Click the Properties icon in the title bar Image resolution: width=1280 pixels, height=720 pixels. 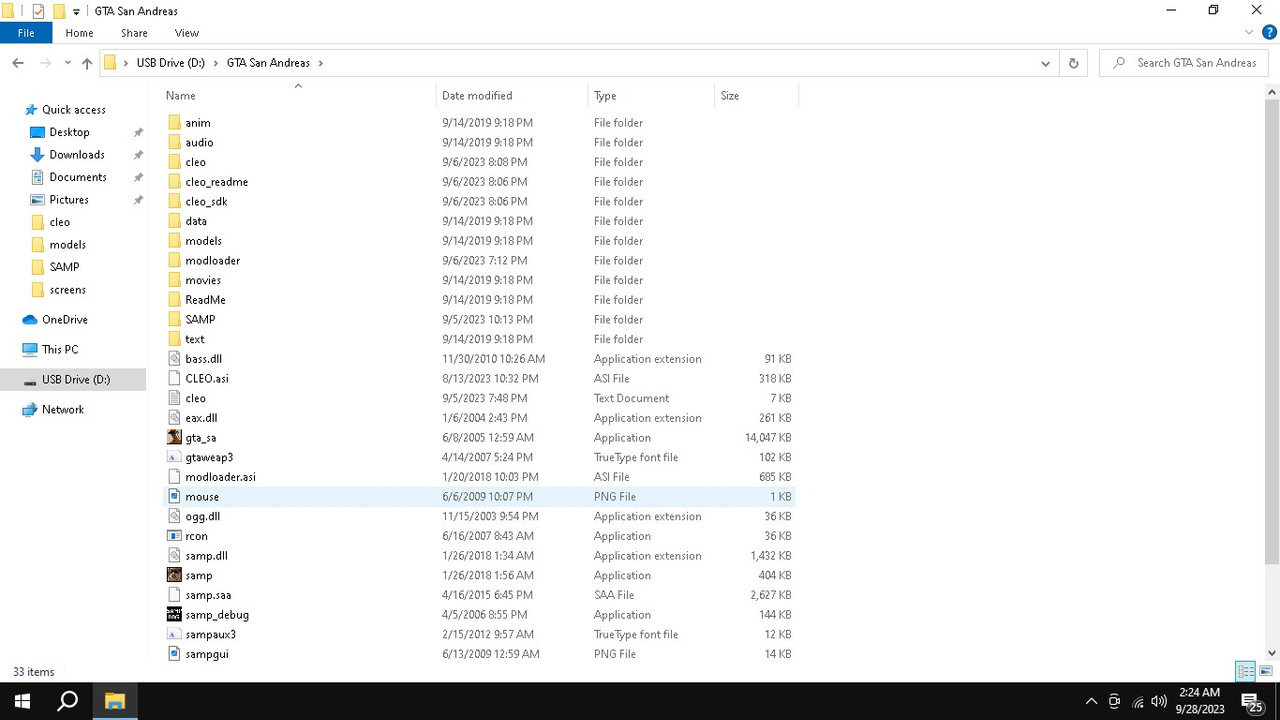click(38, 11)
